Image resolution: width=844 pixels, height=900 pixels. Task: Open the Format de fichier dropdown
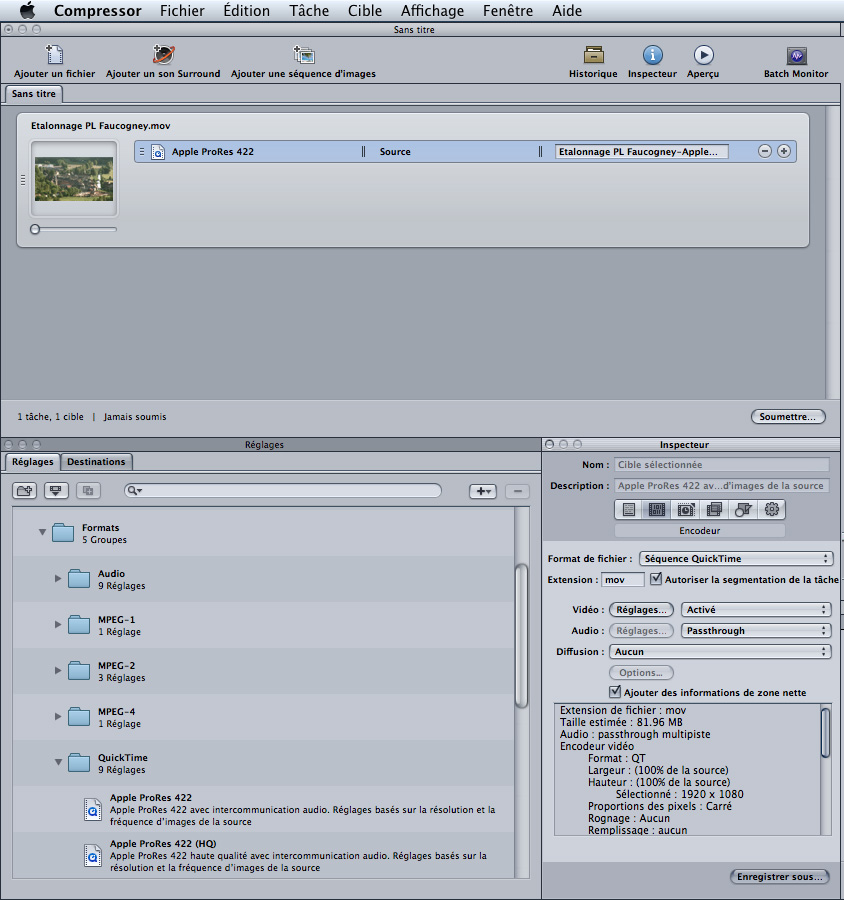coord(735,559)
